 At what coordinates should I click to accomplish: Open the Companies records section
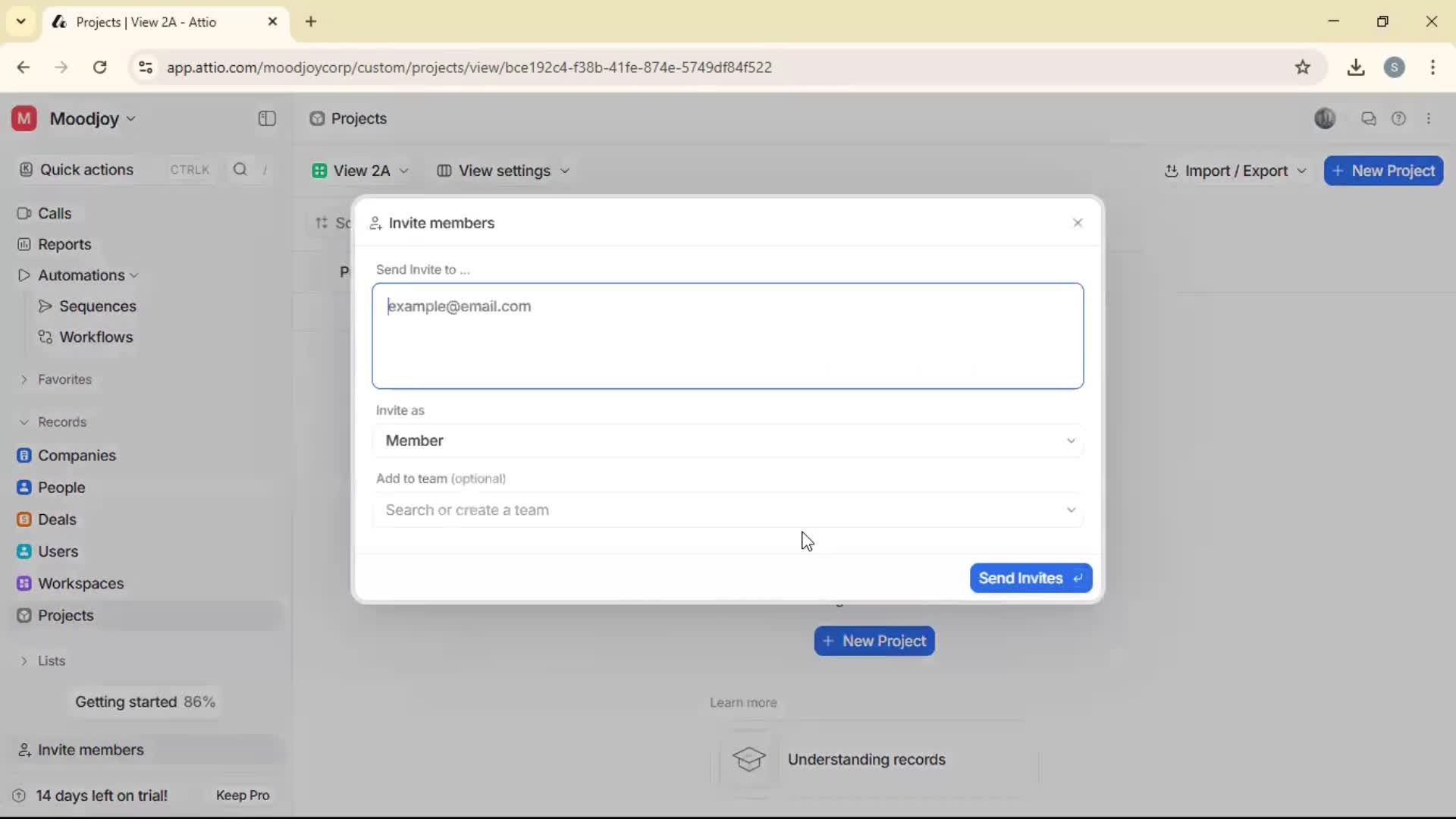point(77,456)
